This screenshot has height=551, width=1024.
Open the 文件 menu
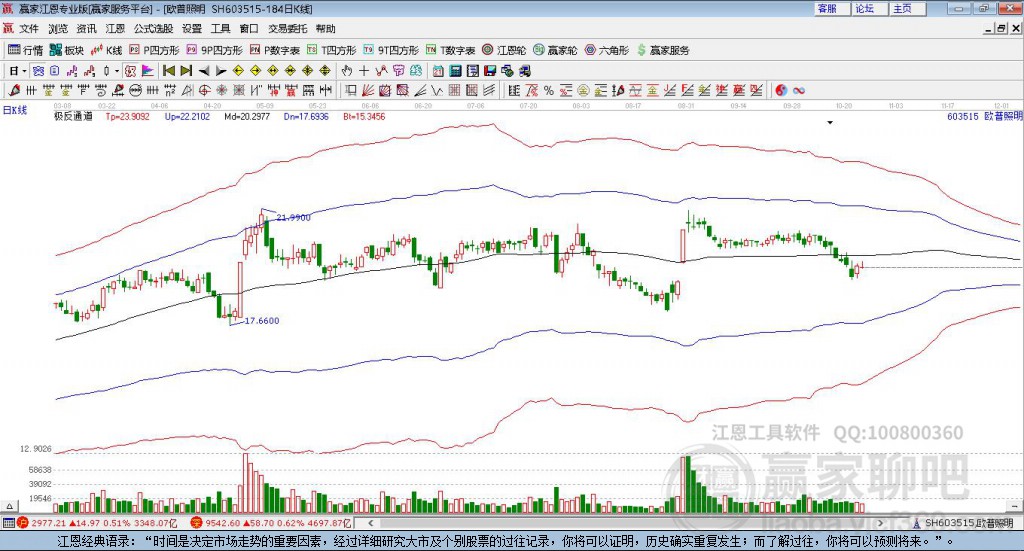29,29
